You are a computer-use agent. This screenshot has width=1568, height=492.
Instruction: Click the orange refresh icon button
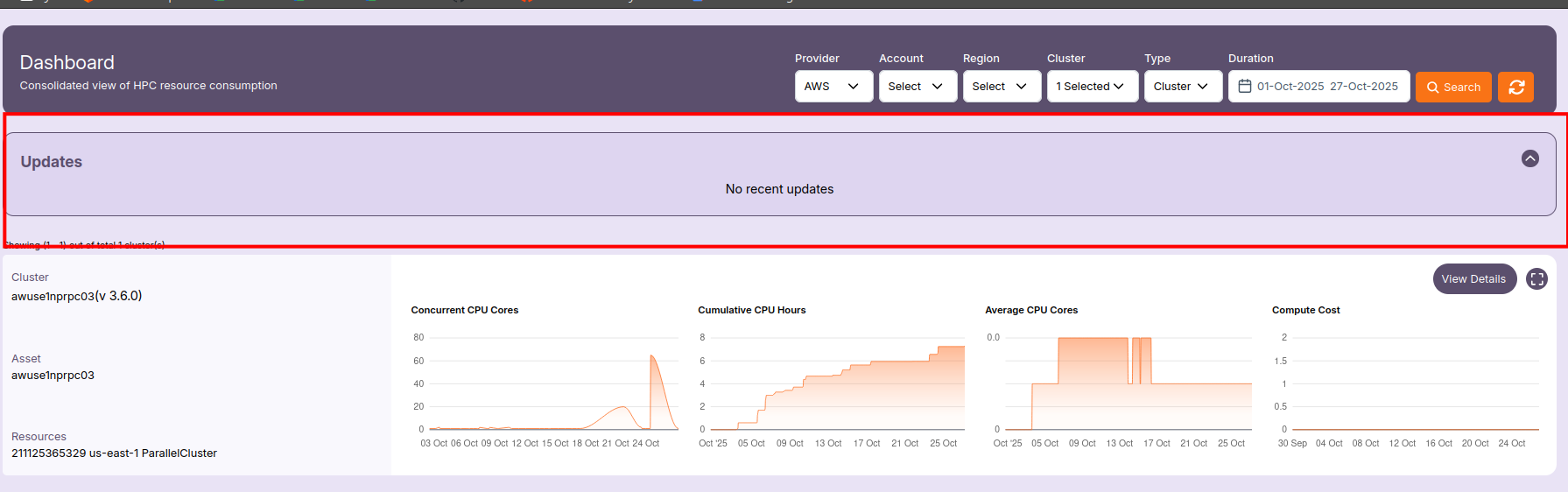[x=1515, y=87]
